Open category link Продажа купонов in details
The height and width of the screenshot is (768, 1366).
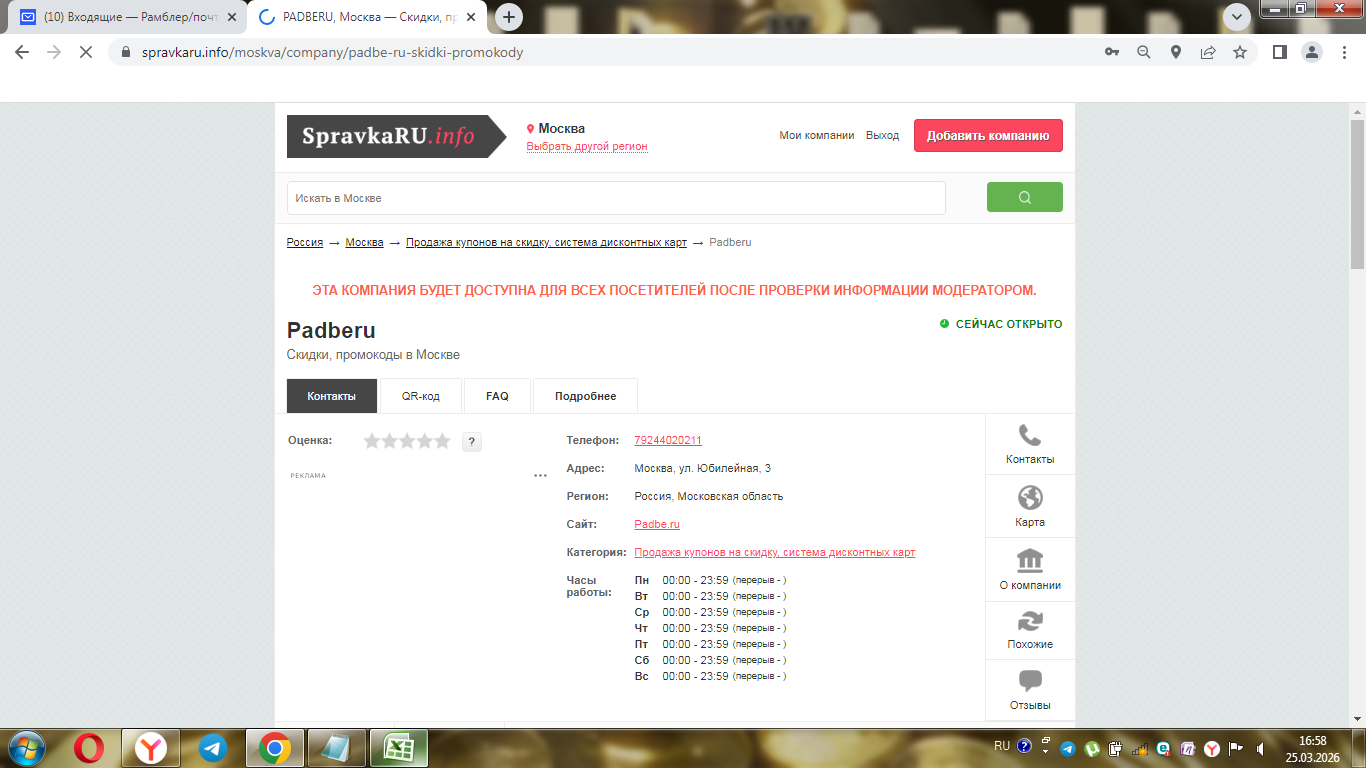pos(774,552)
